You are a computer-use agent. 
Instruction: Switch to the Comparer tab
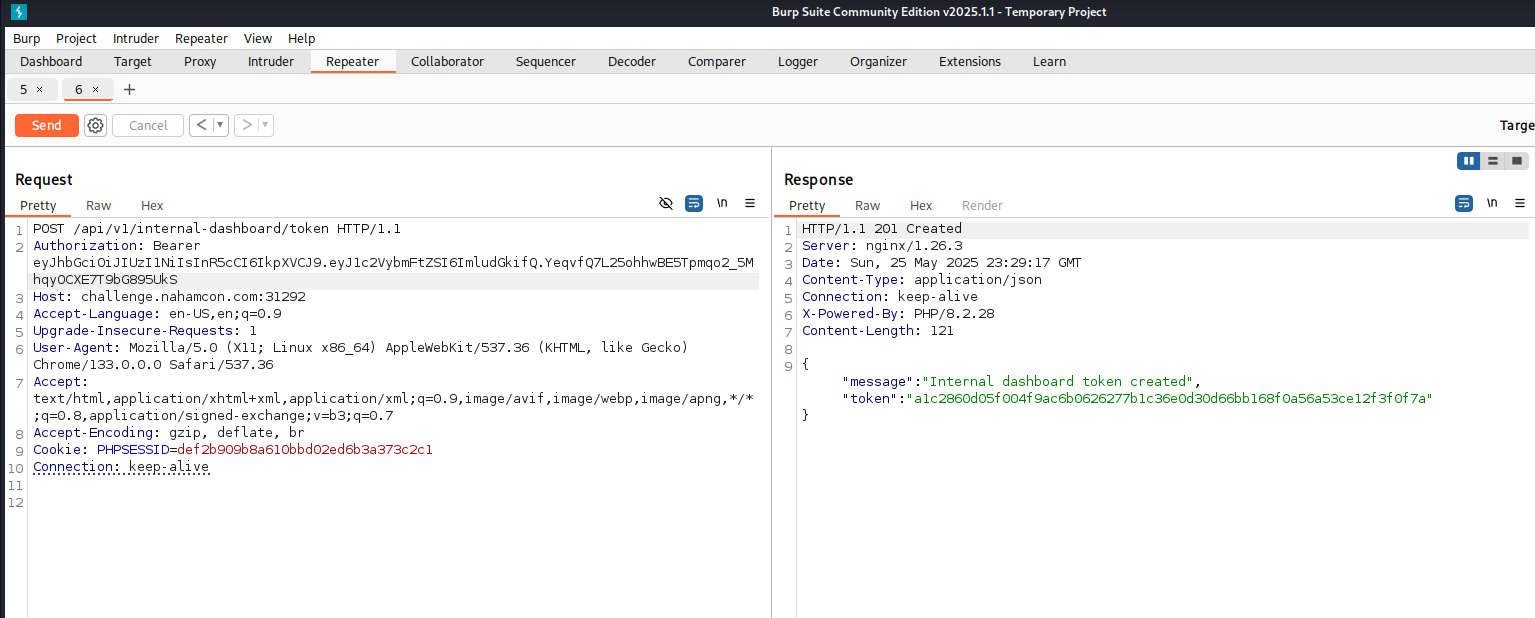point(717,61)
